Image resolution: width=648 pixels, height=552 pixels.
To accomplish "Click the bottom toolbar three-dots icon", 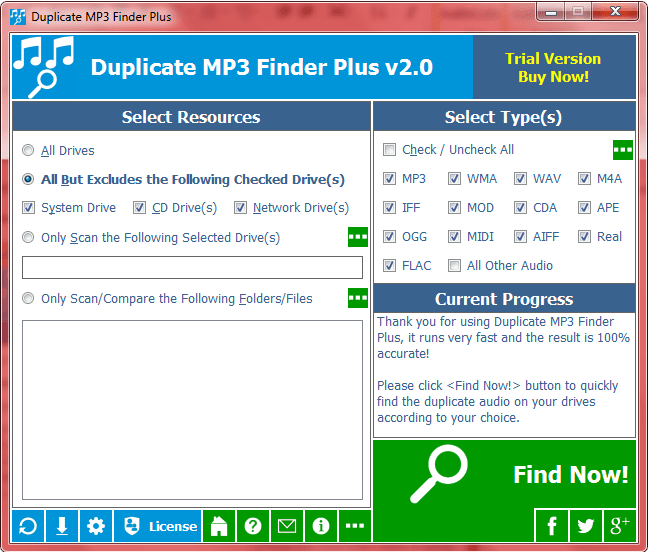I will tap(355, 526).
